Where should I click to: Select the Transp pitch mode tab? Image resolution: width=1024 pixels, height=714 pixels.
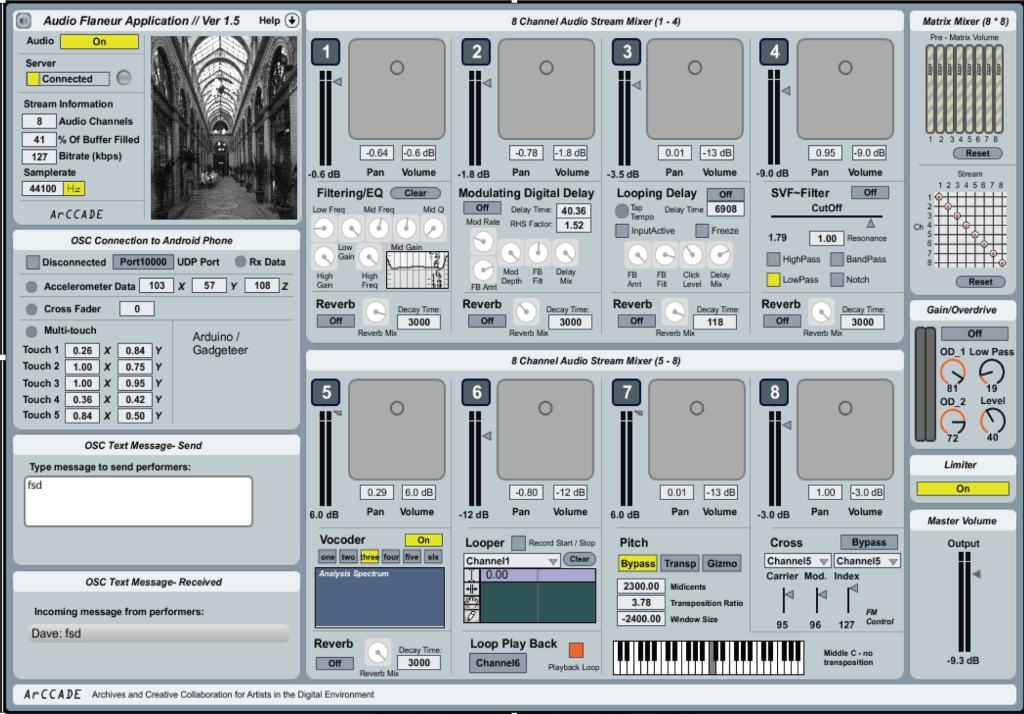679,563
